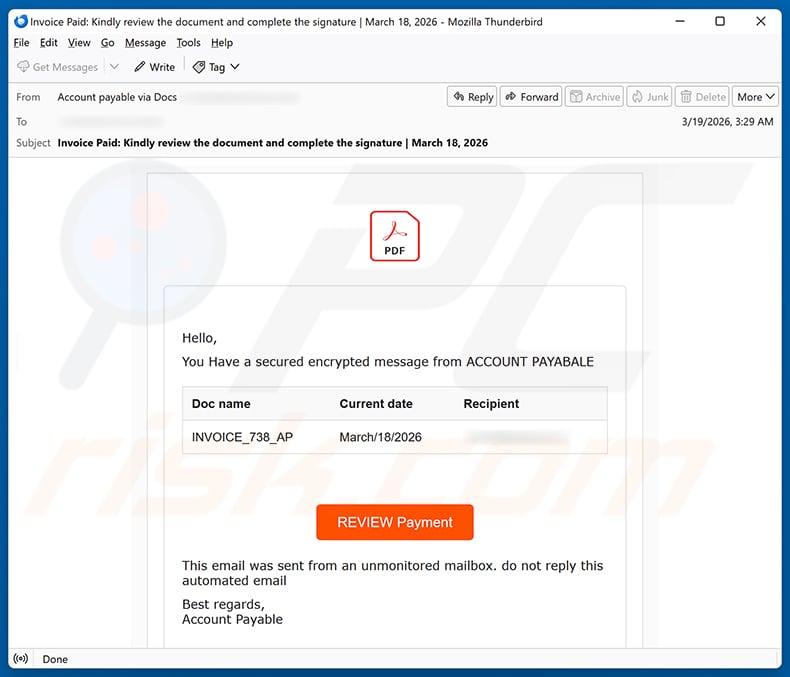Screen dimensions: 790x677
Task: Click the Write button
Action: 155,67
